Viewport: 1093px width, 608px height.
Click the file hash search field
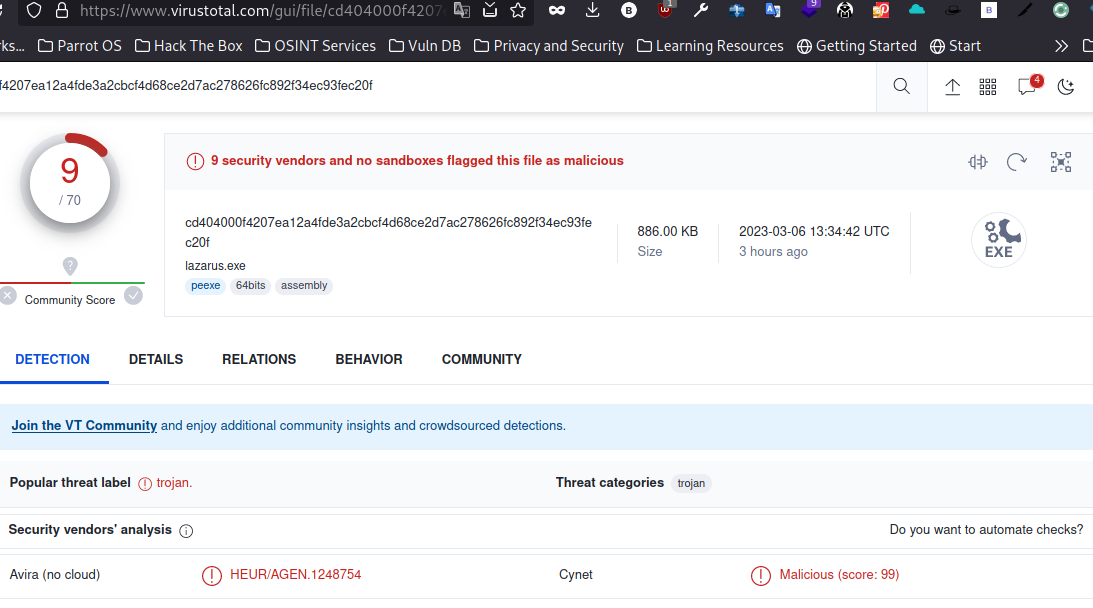[x=438, y=86]
